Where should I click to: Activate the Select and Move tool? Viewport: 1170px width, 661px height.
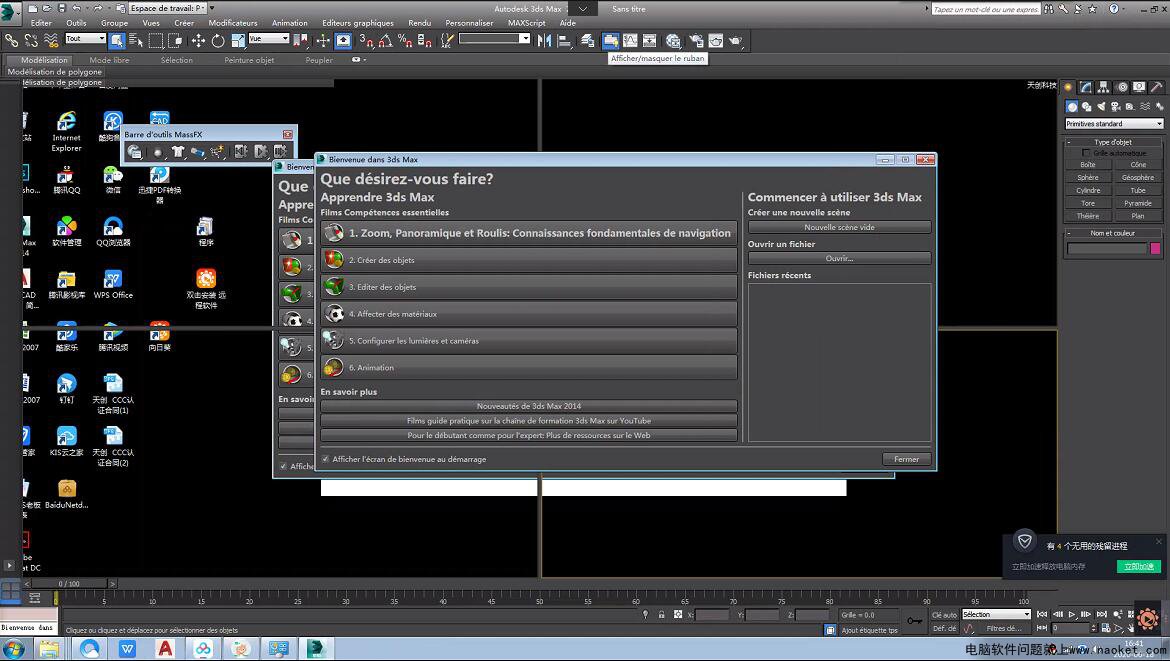(x=198, y=40)
